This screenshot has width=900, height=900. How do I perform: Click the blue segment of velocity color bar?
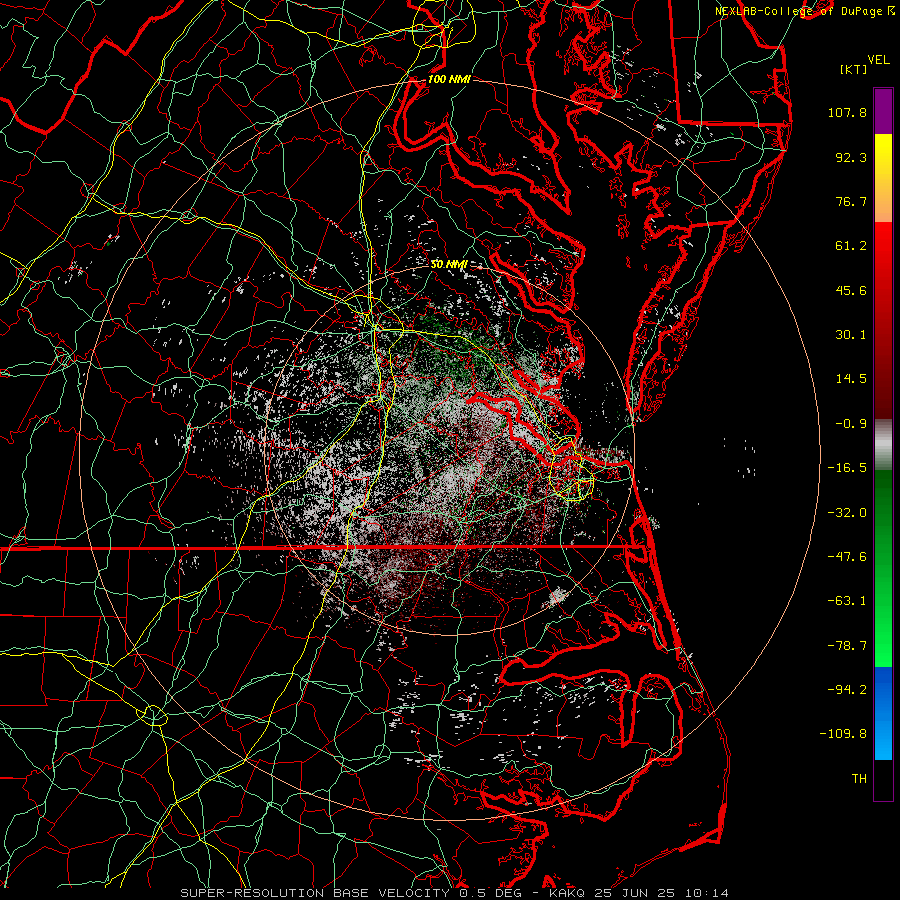pos(883,713)
